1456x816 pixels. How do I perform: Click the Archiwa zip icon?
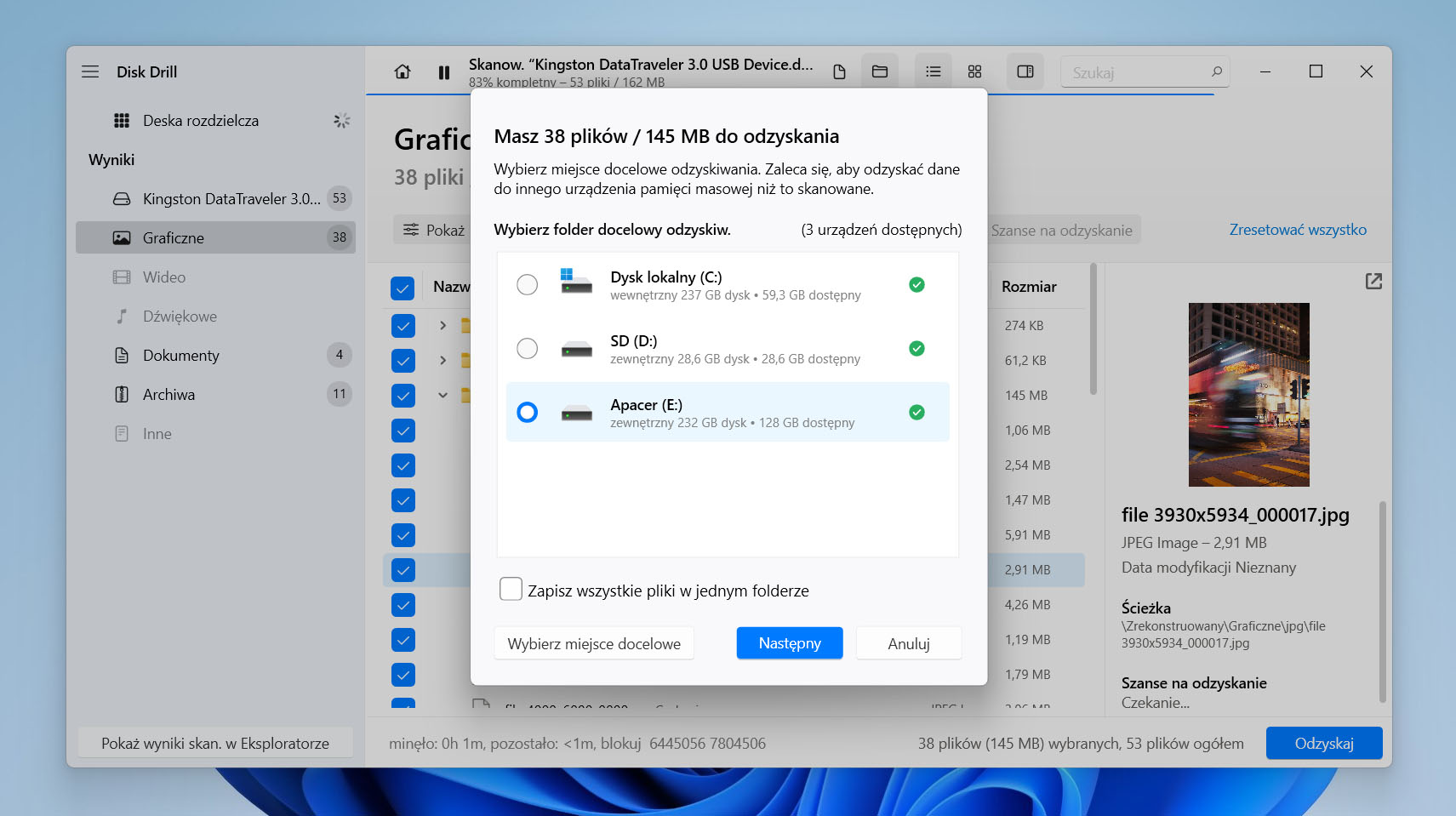(x=122, y=394)
